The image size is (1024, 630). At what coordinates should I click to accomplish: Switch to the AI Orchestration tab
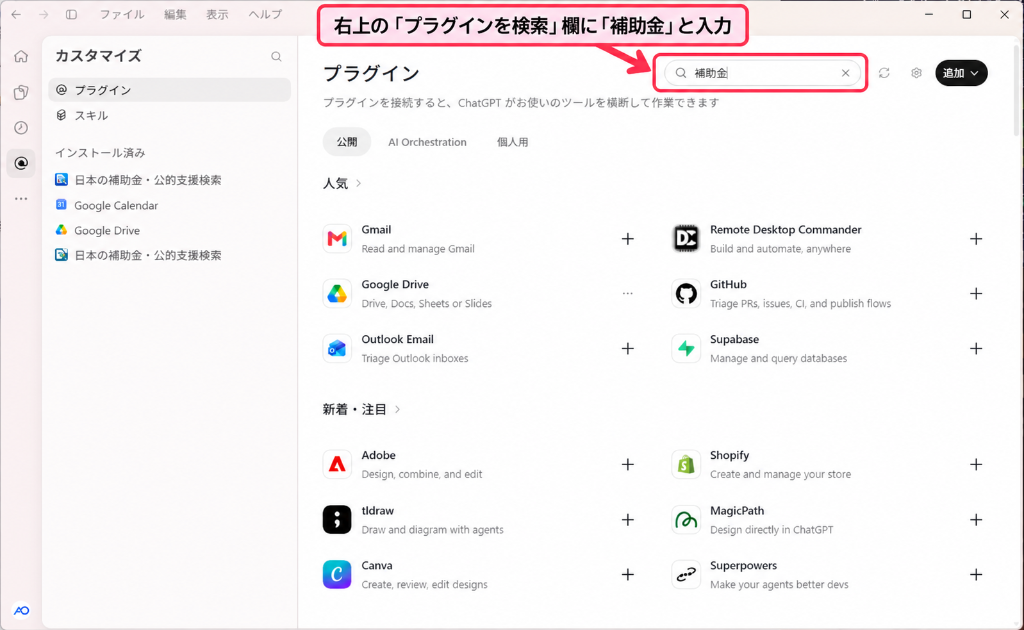427,142
